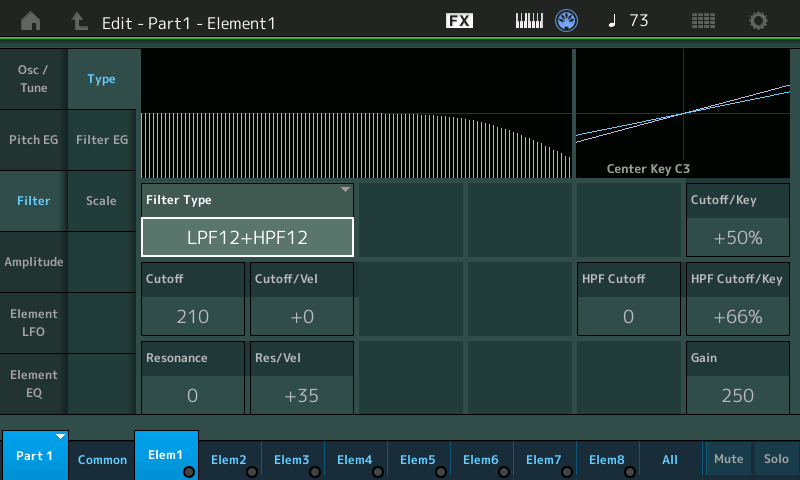The width and height of the screenshot is (800, 480).
Task: Select the Common button
Action: 102,460
